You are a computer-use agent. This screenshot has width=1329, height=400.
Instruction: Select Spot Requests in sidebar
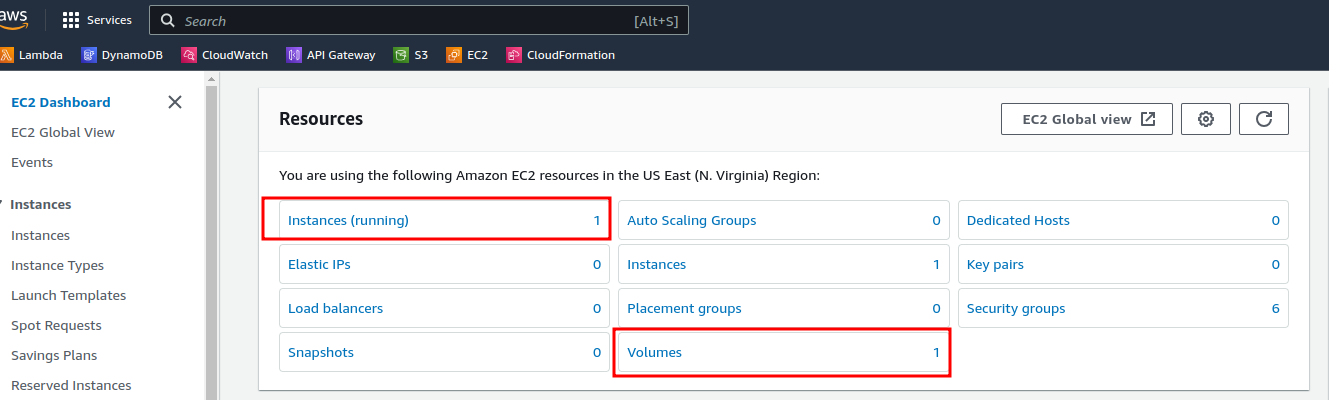pos(56,325)
